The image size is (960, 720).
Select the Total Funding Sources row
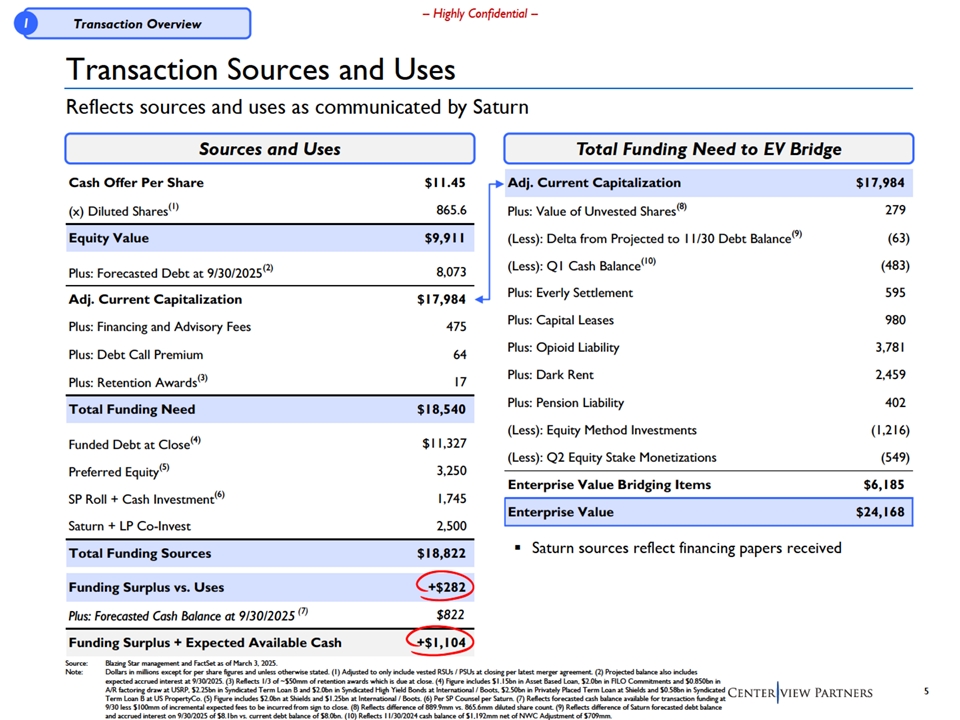(x=269, y=553)
